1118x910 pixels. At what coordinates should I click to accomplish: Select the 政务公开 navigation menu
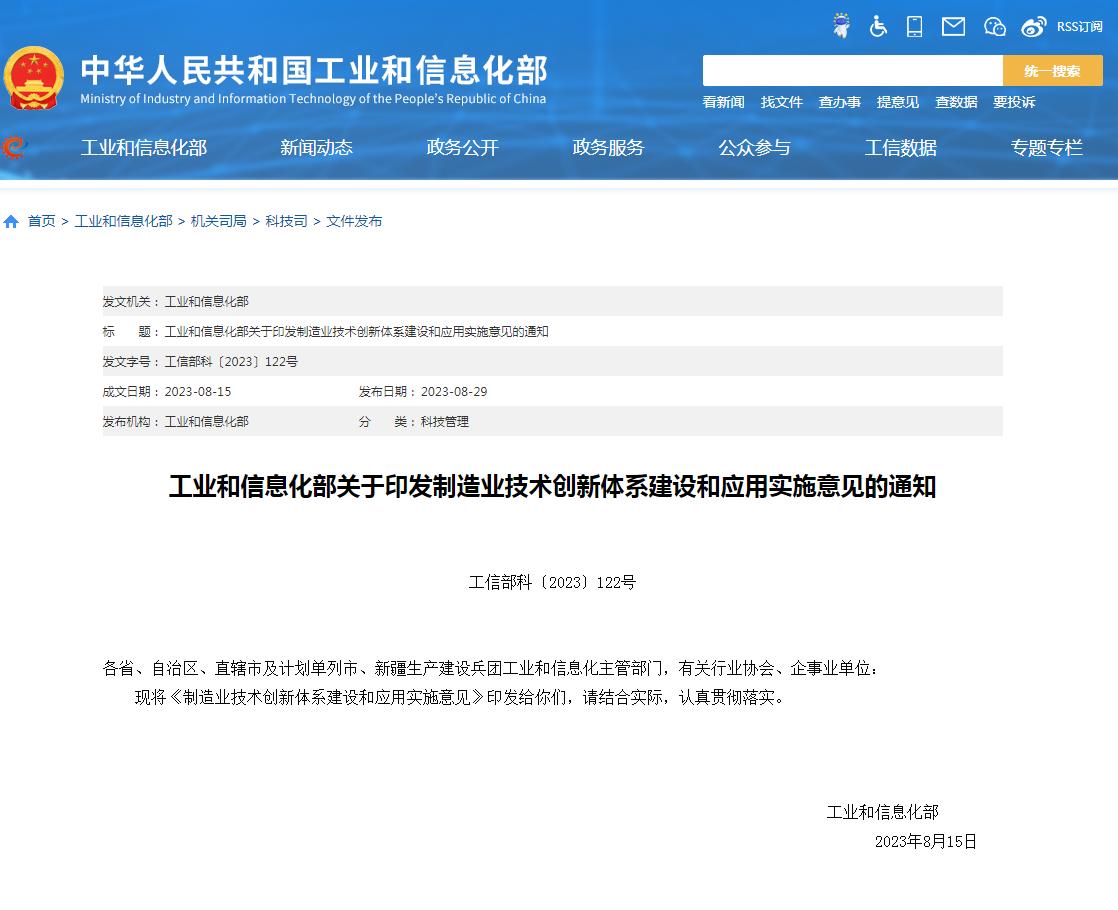point(462,148)
